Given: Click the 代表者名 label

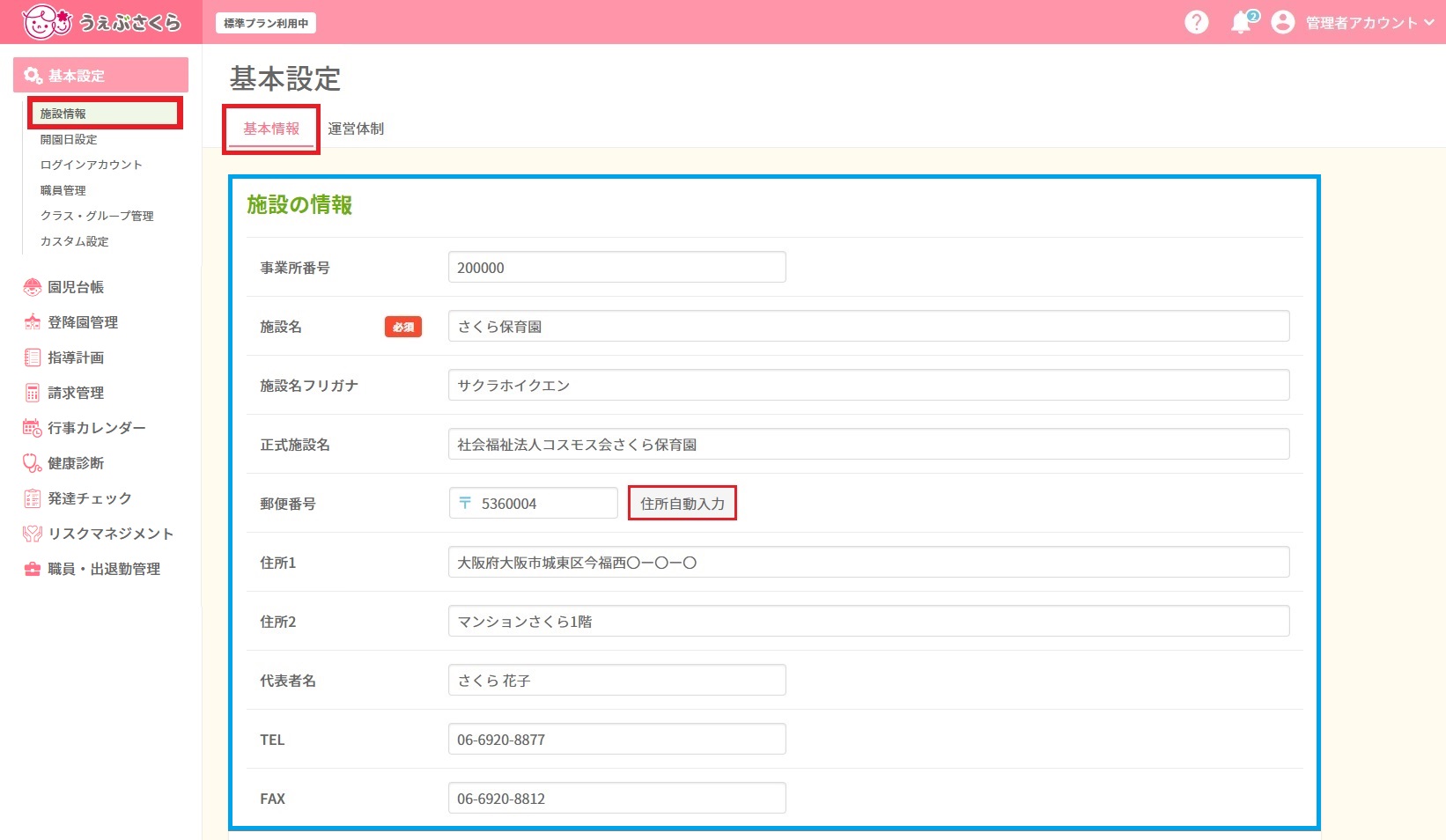Looking at the screenshot, I should tap(288, 681).
